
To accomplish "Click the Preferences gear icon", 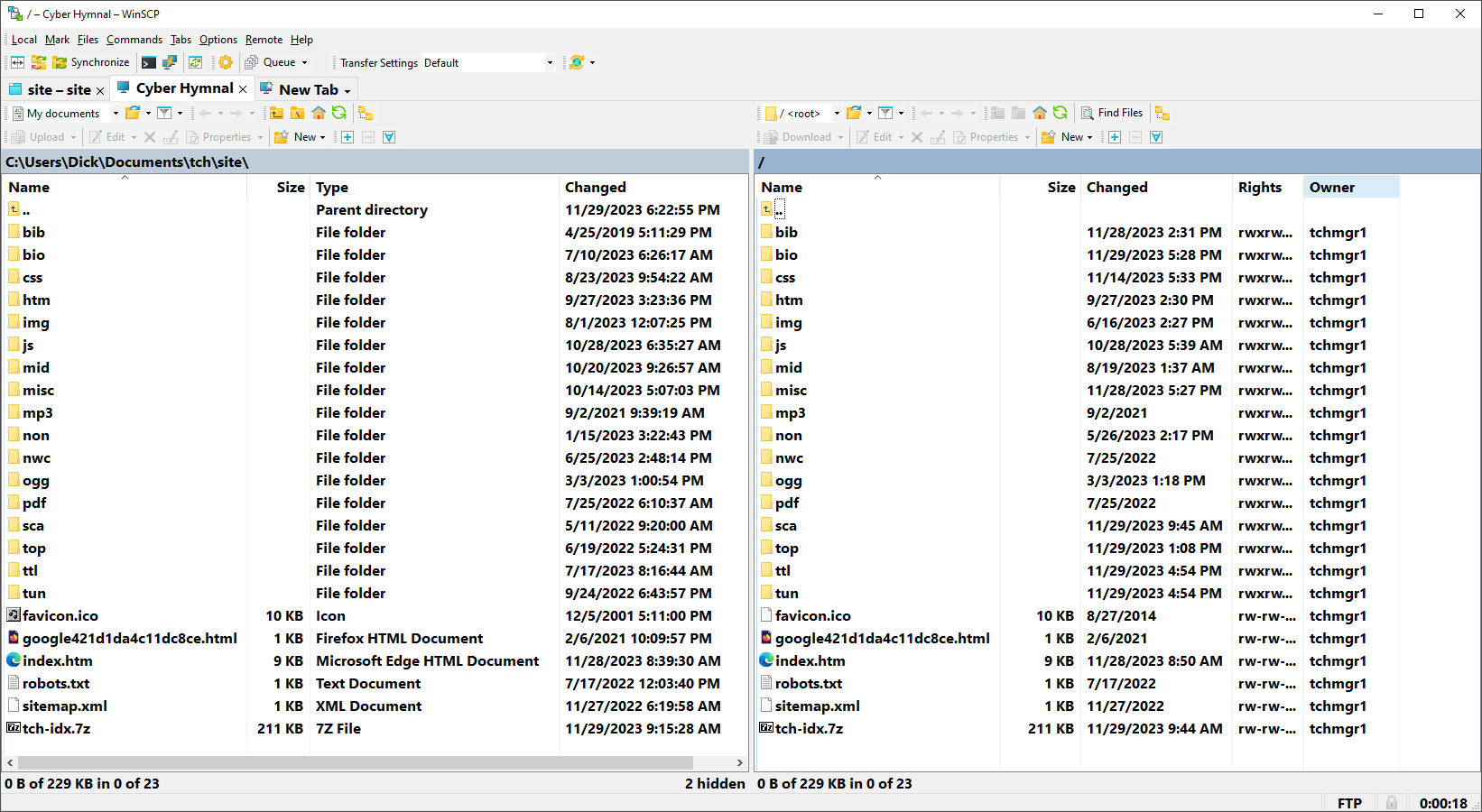I will click(226, 62).
